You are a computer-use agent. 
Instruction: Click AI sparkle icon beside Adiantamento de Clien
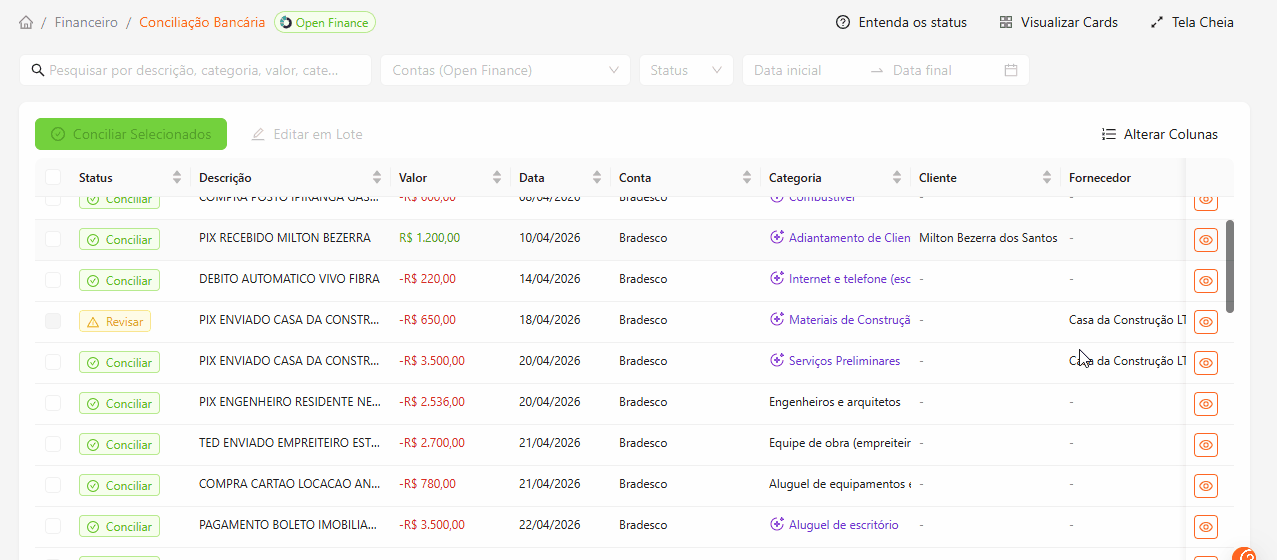(777, 238)
